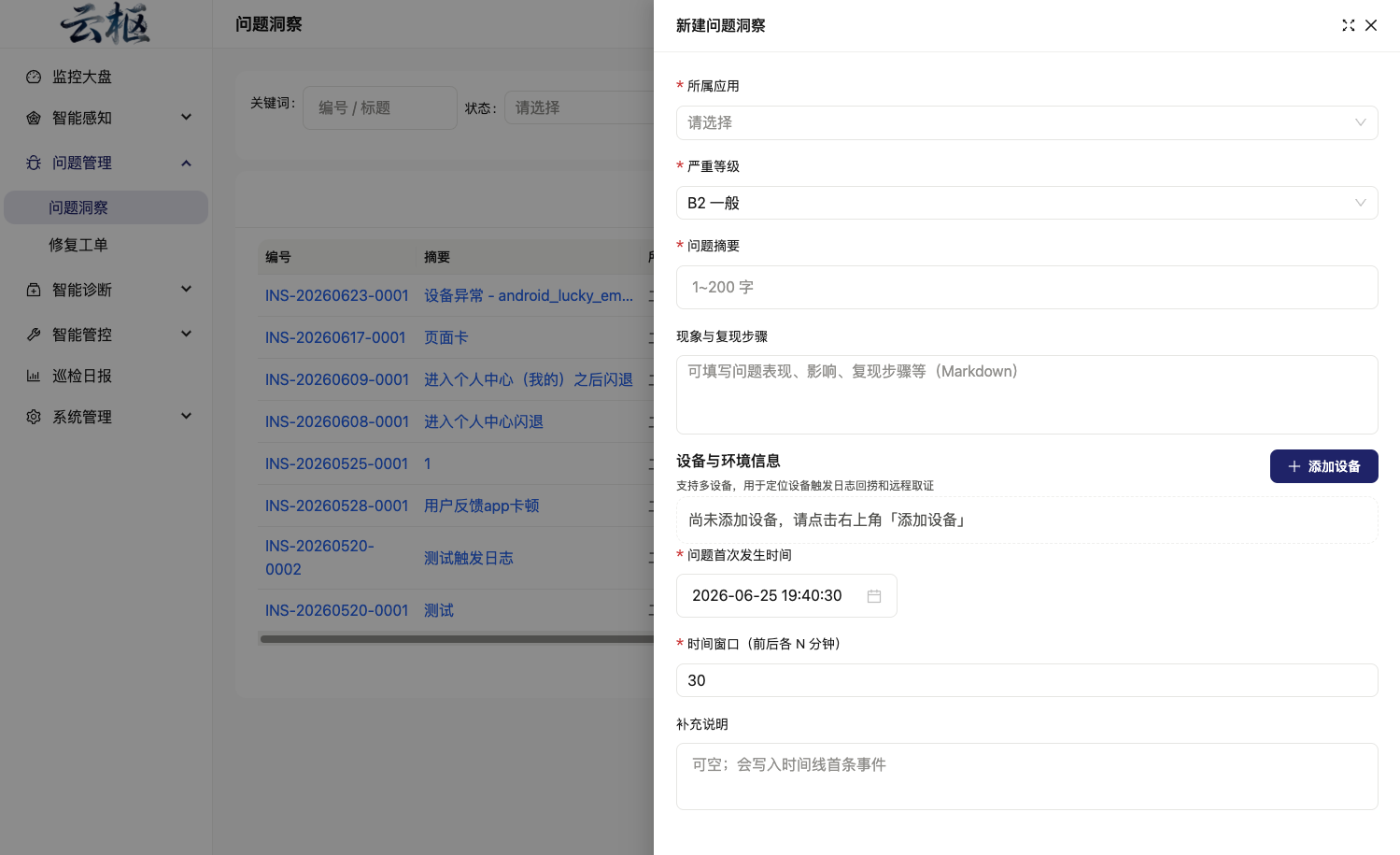The width and height of the screenshot is (1400, 855).
Task: Open issue link INS-20260525-0001
Action: click(336, 463)
